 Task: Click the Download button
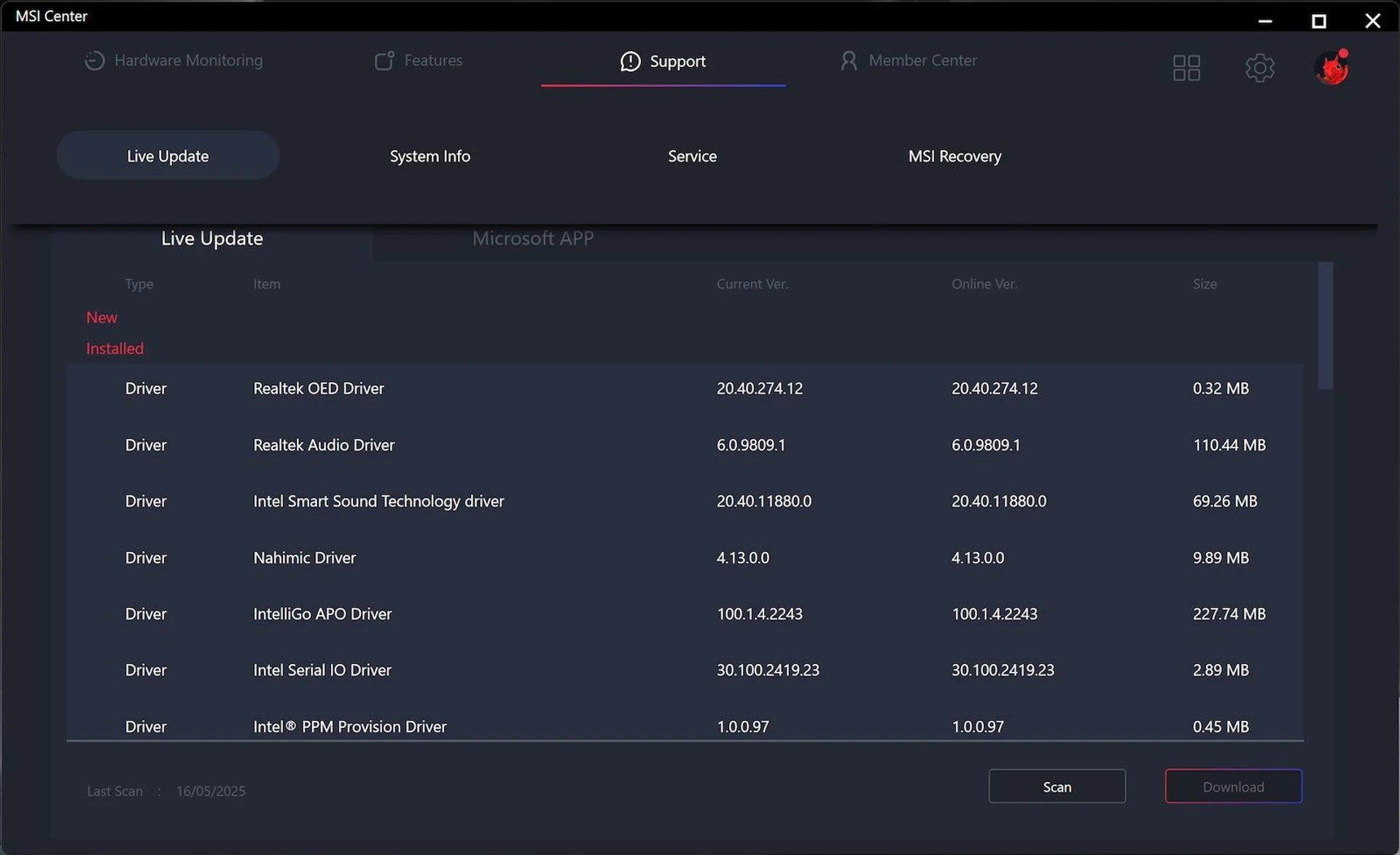[x=1233, y=786]
